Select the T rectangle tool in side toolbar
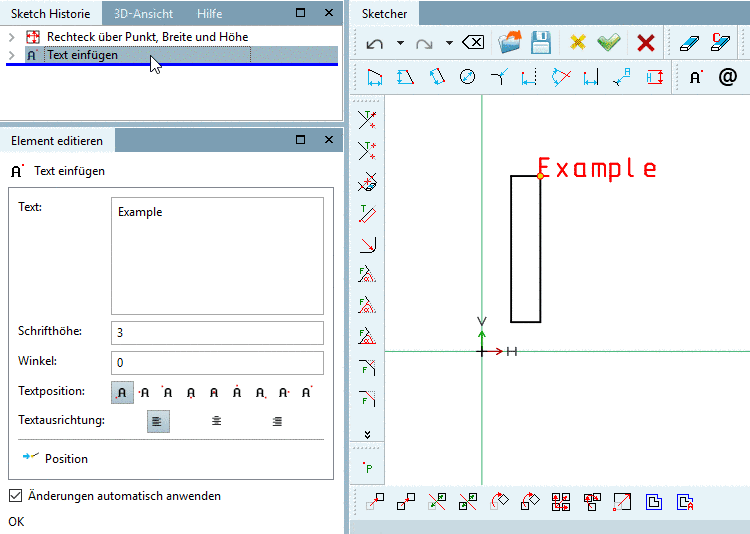Image resolution: width=750 pixels, height=534 pixels. (367, 213)
